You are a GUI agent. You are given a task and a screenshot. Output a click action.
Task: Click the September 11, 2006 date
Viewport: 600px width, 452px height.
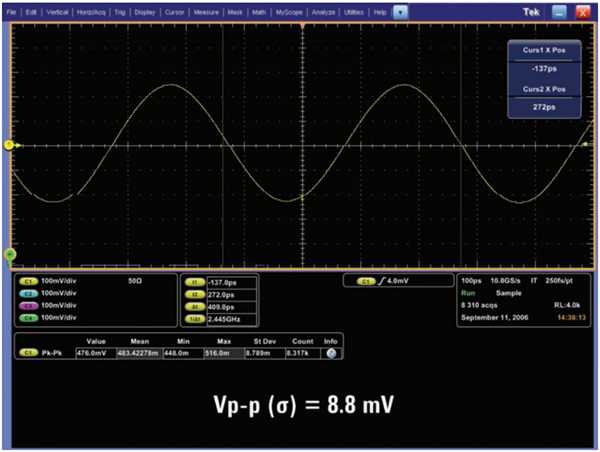[494, 318]
